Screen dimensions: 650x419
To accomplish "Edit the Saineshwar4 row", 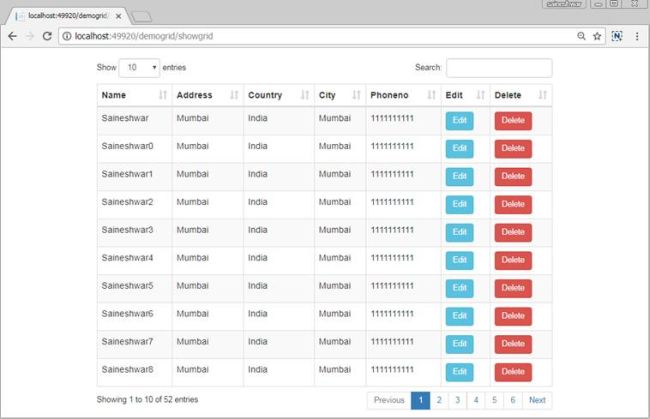I will pyautogui.click(x=459, y=260).
